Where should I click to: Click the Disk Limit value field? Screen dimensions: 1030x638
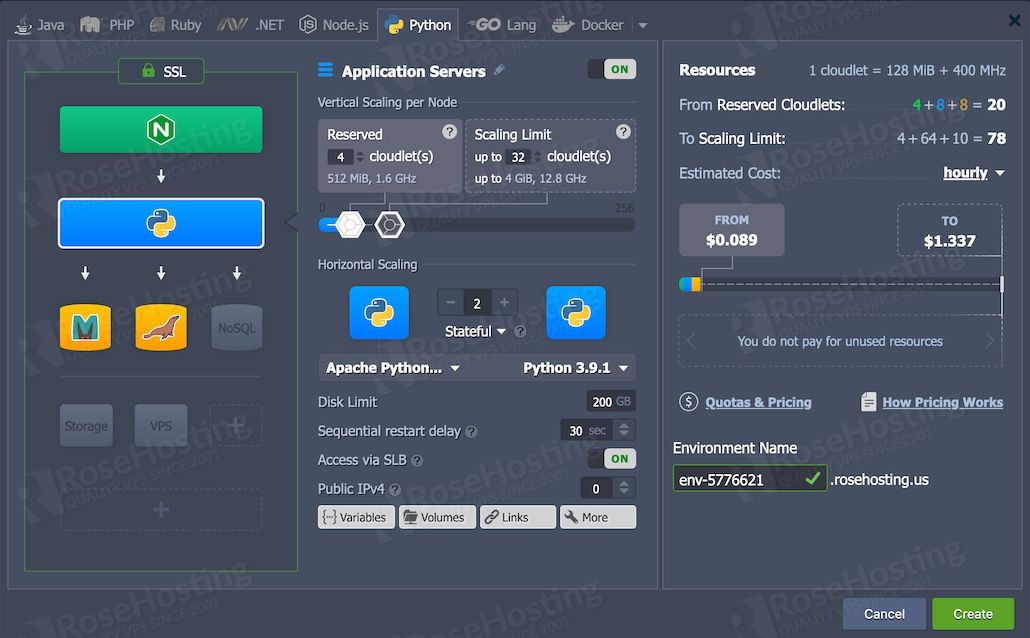[611, 401]
